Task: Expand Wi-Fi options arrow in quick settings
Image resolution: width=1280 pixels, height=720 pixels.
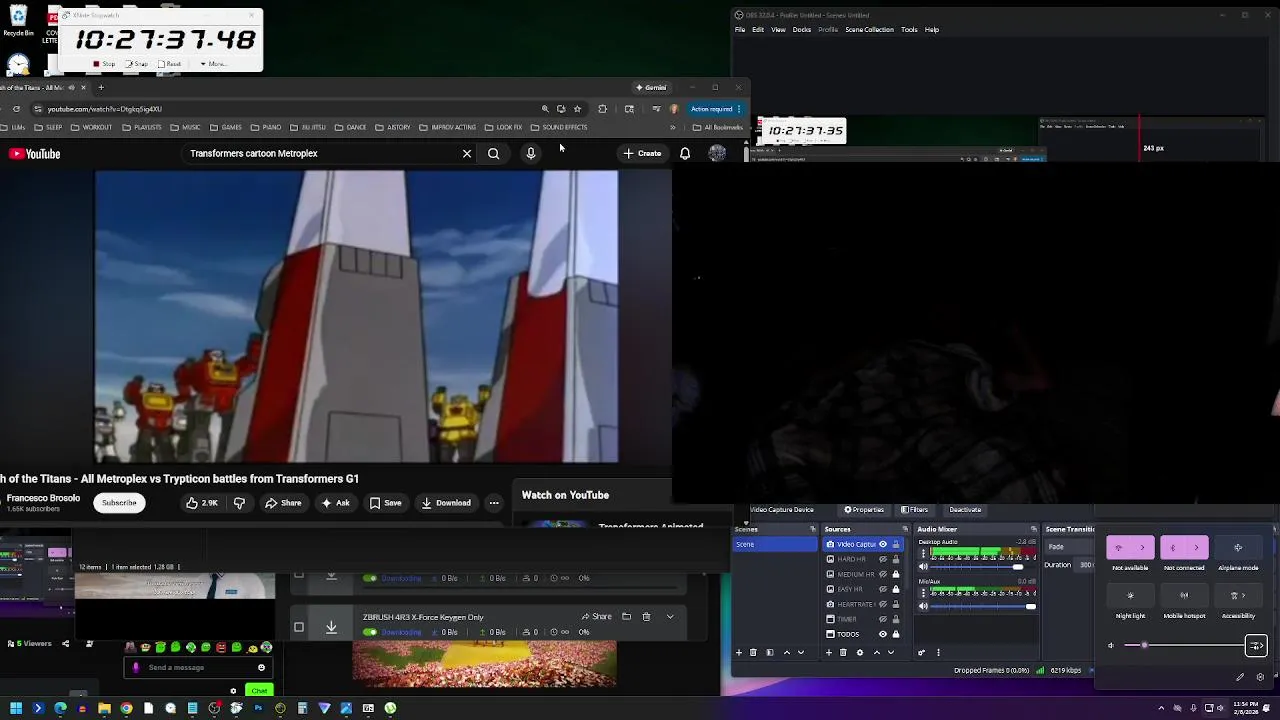Action: (1142, 548)
